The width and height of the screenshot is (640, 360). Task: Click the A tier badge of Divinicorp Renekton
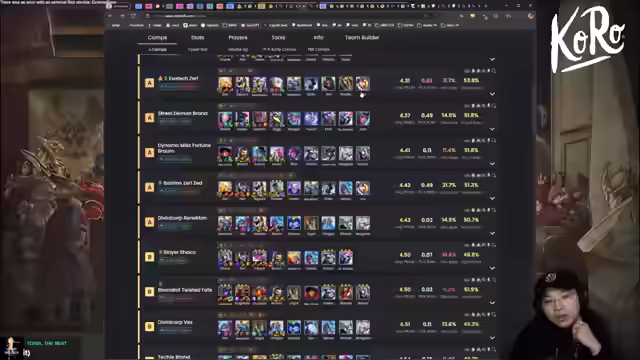(x=149, y=222)
